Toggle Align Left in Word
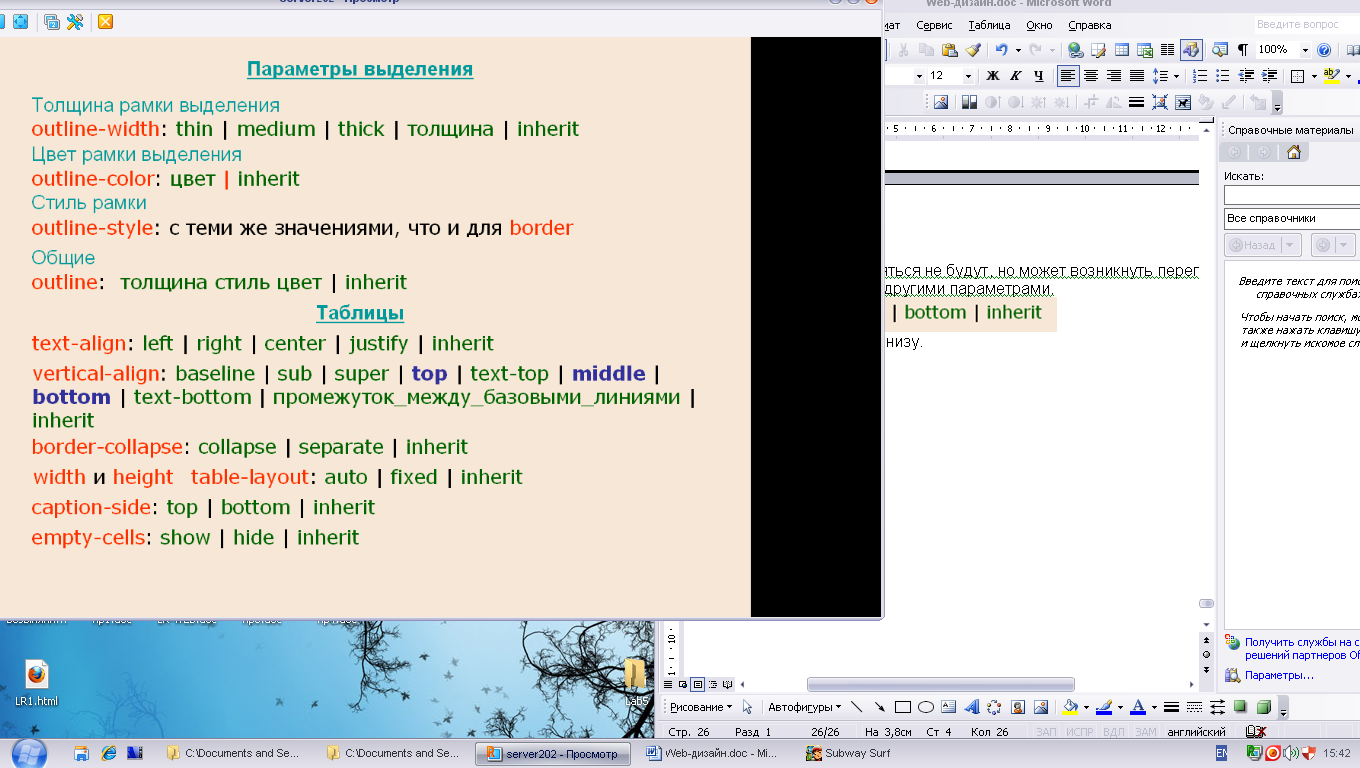 pyautogui.click(x=1068, y=76)
